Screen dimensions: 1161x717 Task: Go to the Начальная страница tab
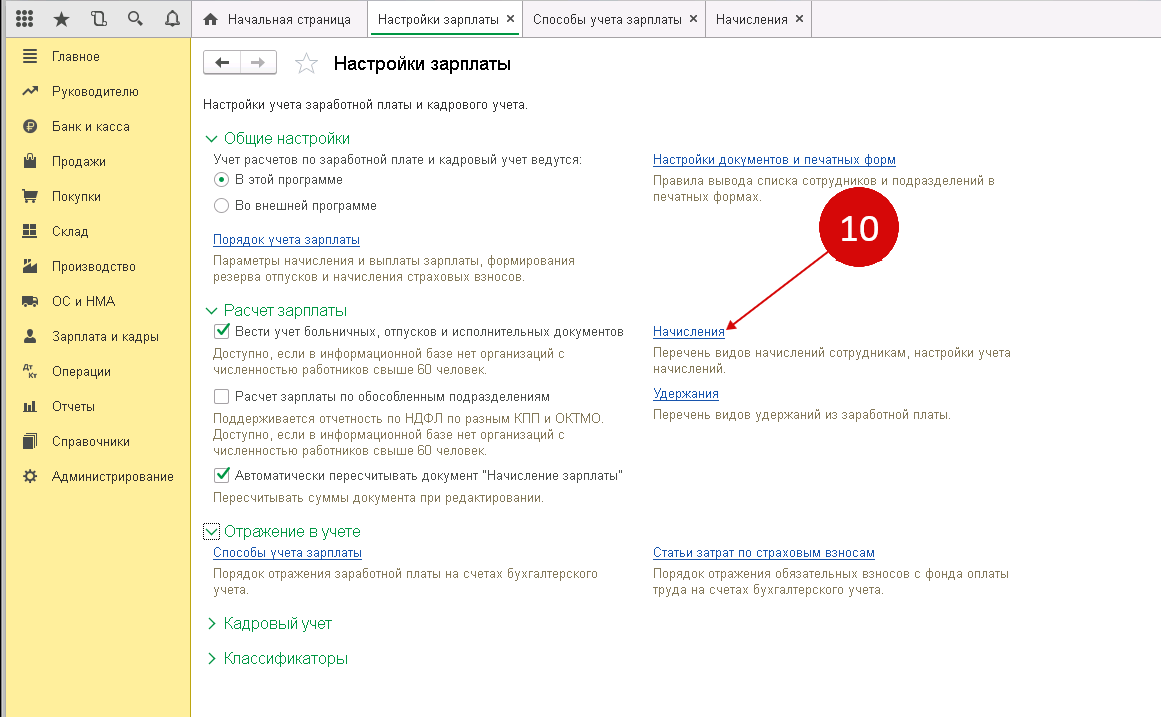288,20
